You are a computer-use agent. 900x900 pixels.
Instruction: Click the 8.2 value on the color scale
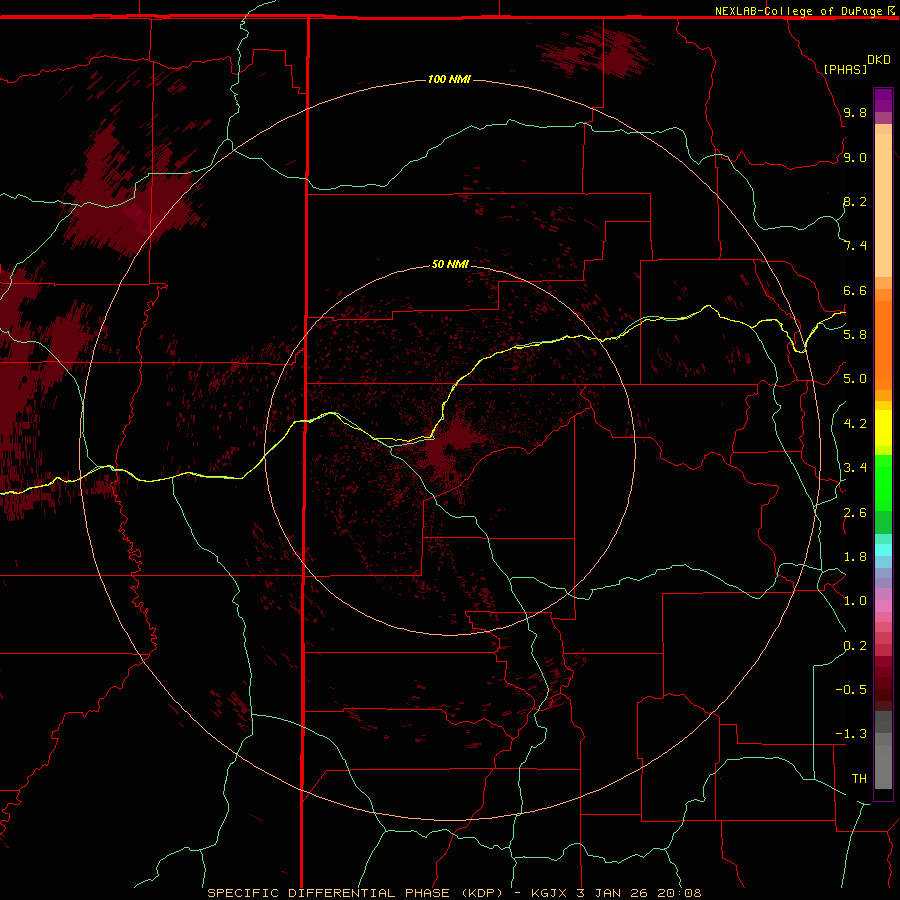coord(855,201)
